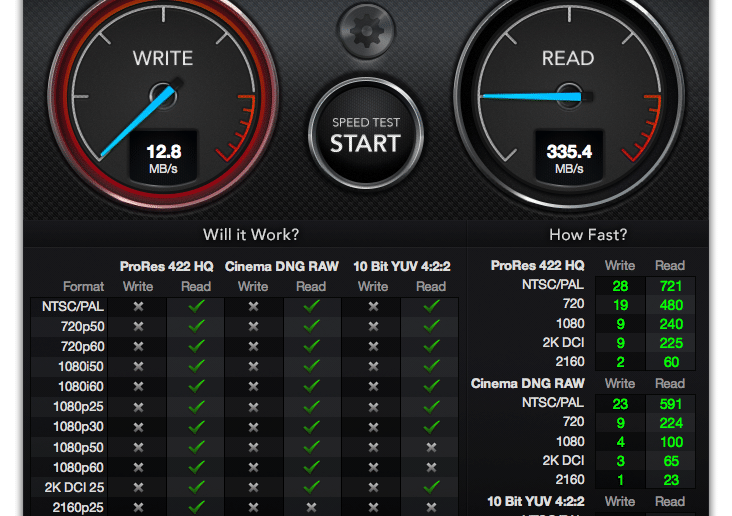
Task: Select the NTSC/PAL format row label
Action: click(x=73, y=306)
